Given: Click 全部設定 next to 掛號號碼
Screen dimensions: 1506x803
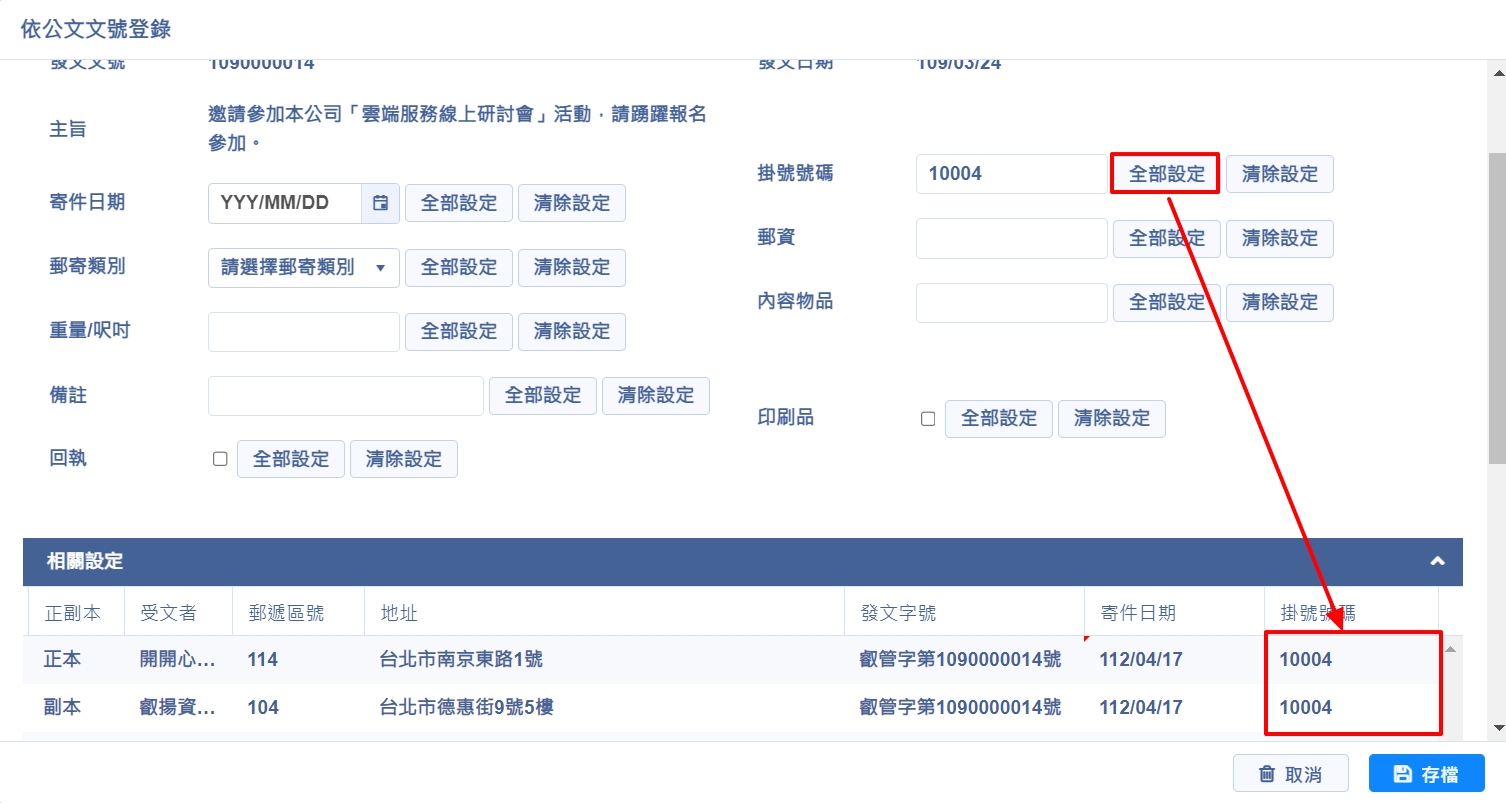Looking at the screenshot, I should 1166,174.
